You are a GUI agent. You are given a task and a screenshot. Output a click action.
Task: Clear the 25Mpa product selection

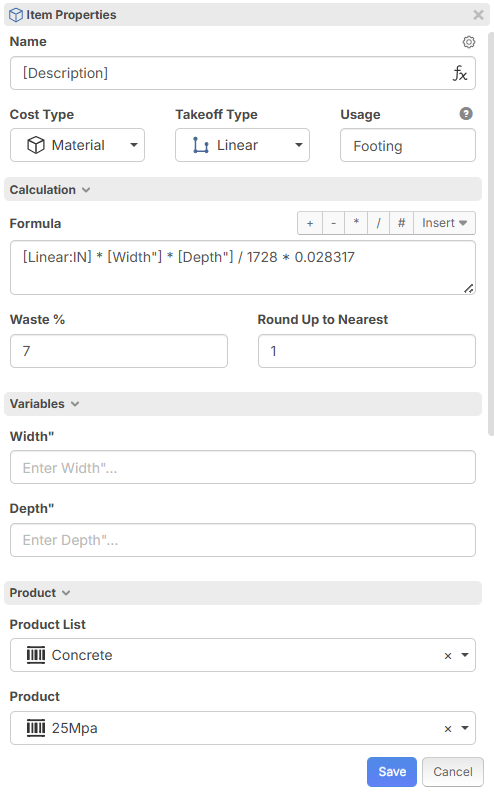tap(448, 728)
